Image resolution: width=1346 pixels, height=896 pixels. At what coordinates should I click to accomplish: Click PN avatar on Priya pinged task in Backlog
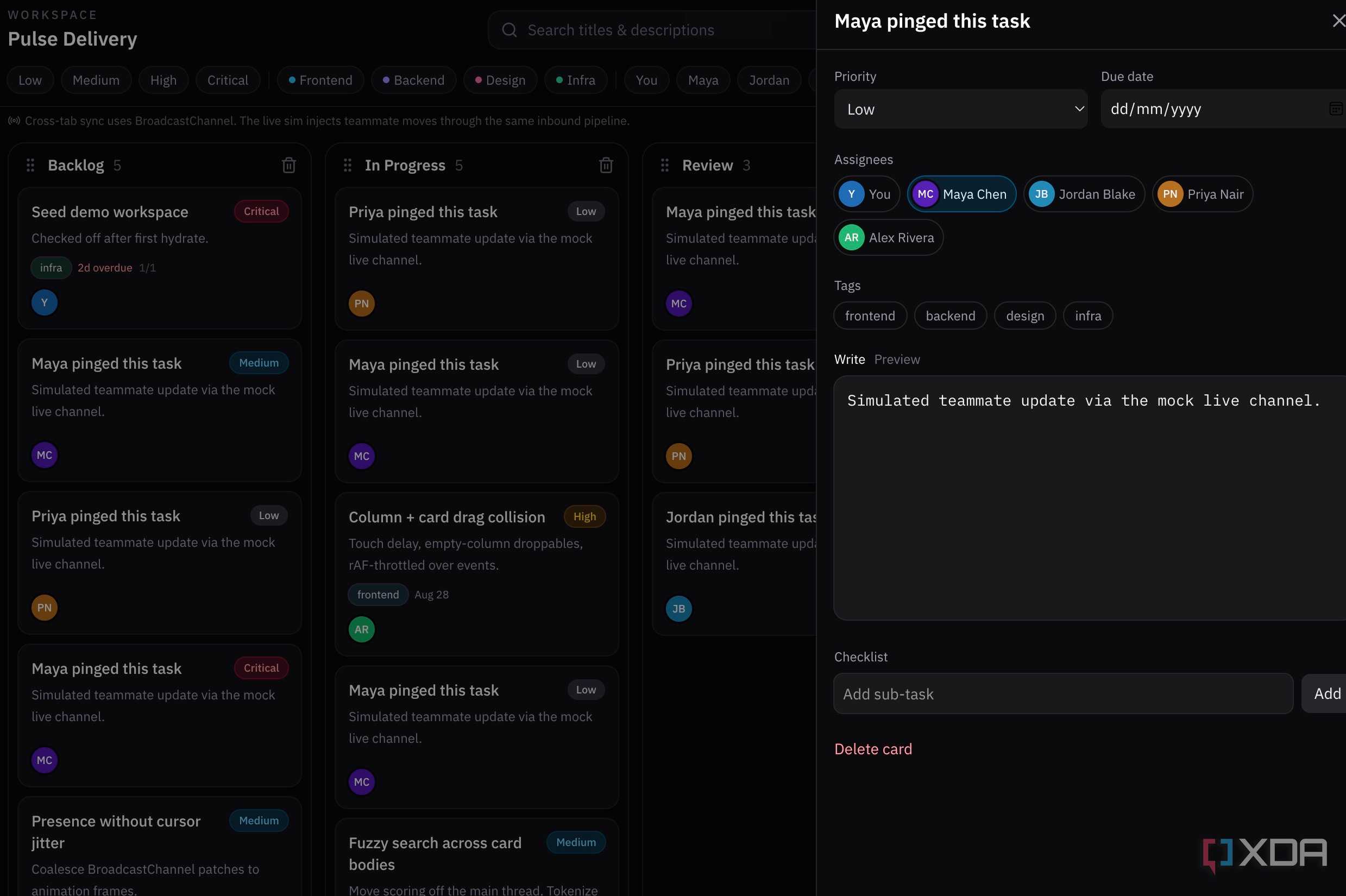click(44, 608)
